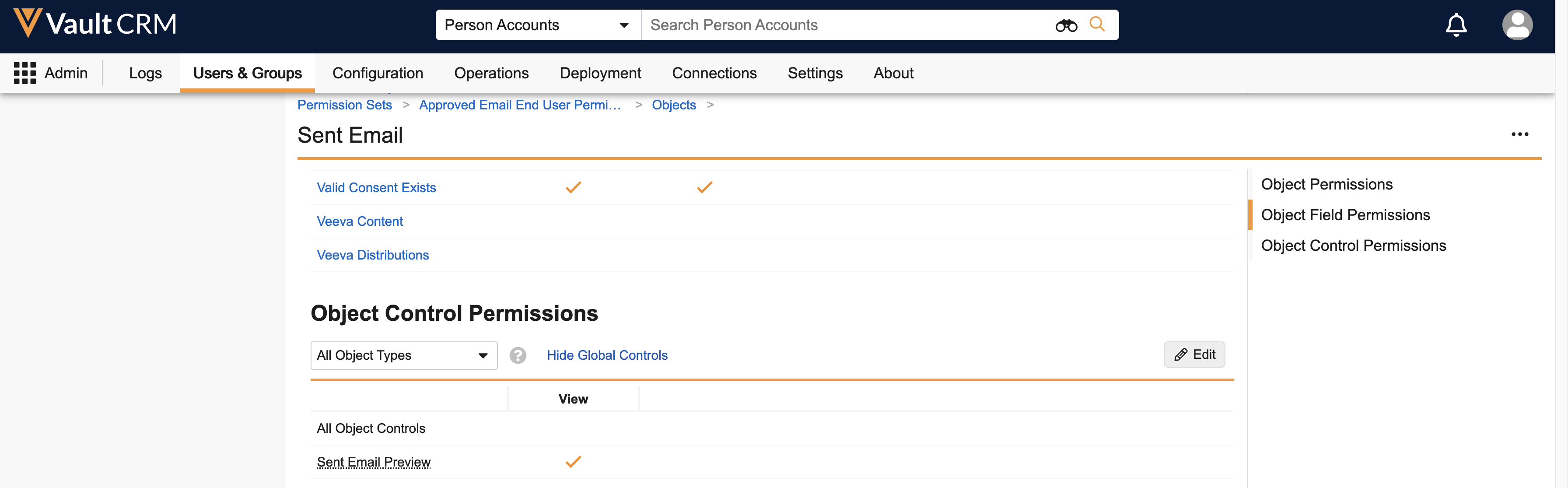1568x488 pixels.
Task: Click the Sent Email Preview View checkmark
Action: (x=573, y=462)
